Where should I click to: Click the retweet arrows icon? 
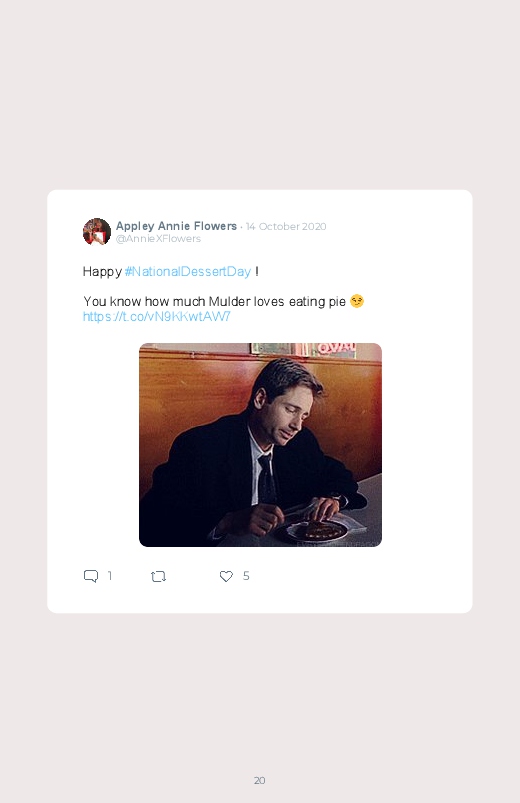[x=158, y=577]
